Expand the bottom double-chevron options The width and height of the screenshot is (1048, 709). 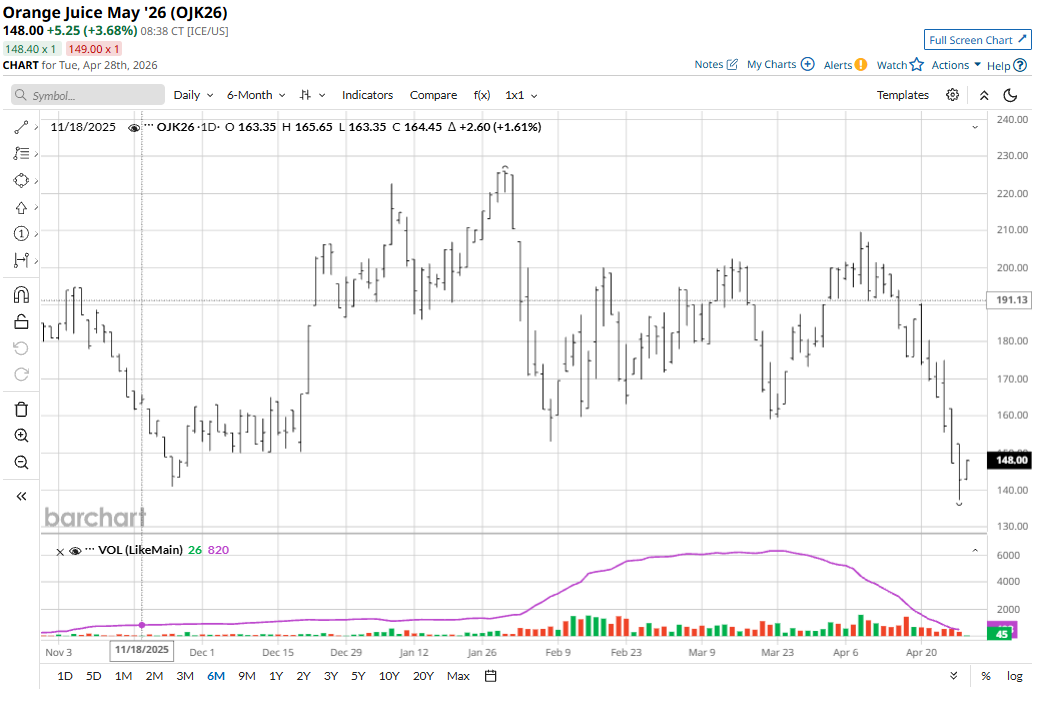click(x=953, y=676)
